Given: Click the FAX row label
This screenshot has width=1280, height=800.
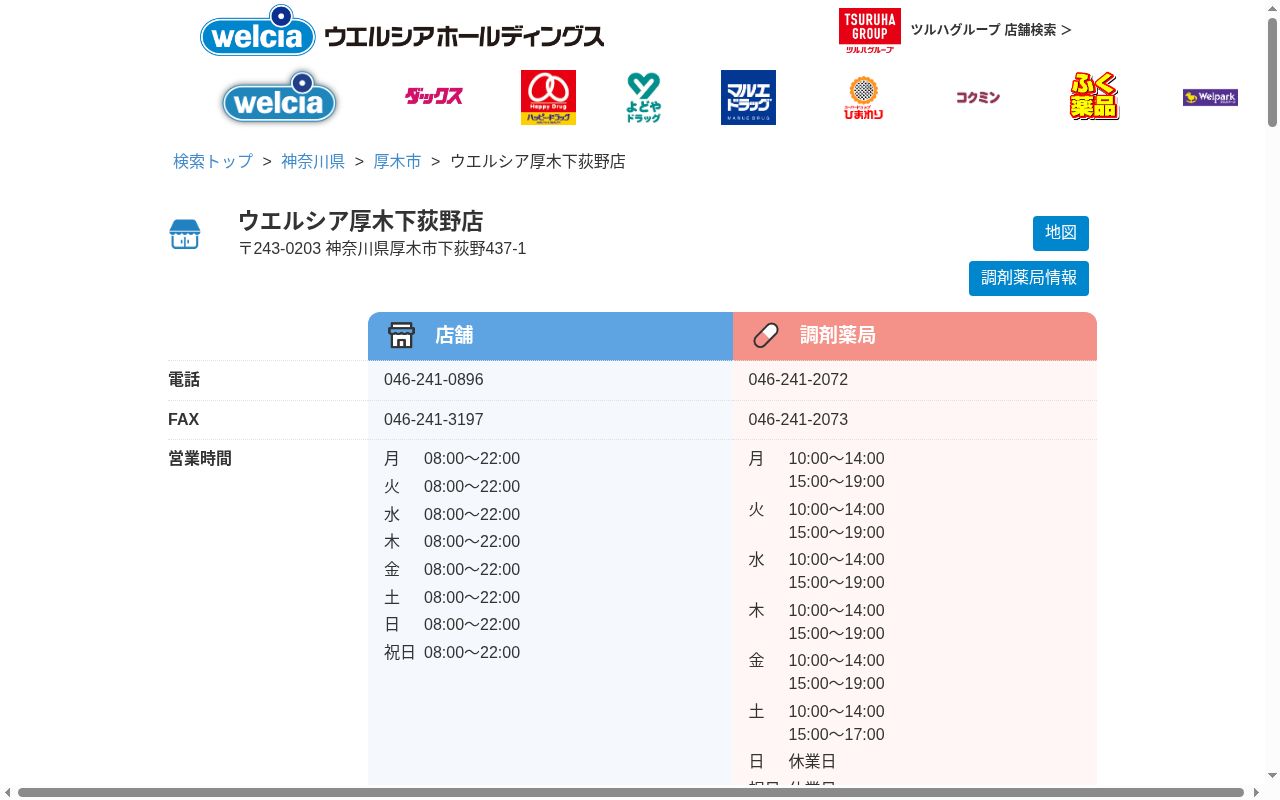Looking at the screenshot, I should 184,420.
